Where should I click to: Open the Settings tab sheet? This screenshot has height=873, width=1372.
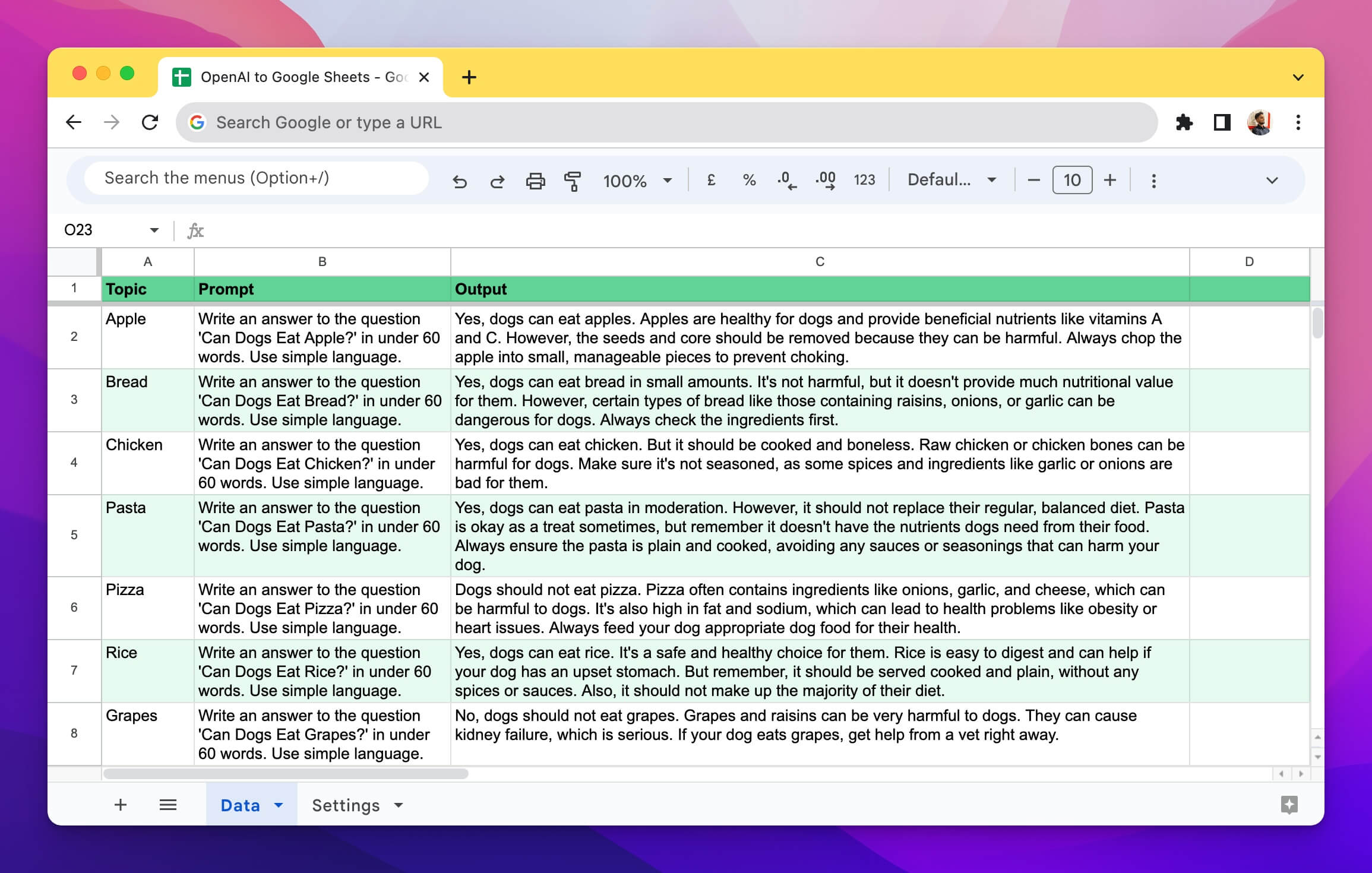pos(345,805)
